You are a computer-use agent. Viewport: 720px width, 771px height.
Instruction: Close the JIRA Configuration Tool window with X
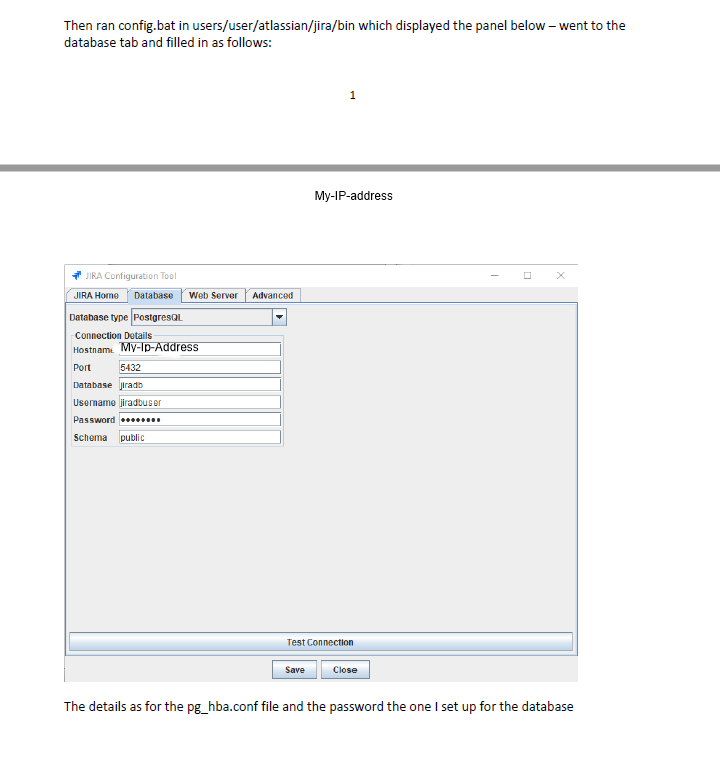pos(561,275)
